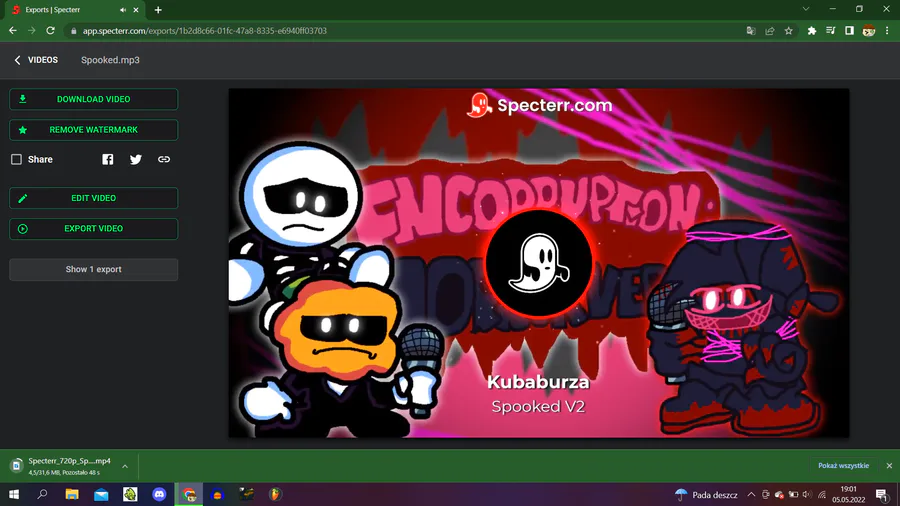Viewport: 900px width, 506px height.
Task: Open clock and date 19:01
Action: [x=848, y=495]
